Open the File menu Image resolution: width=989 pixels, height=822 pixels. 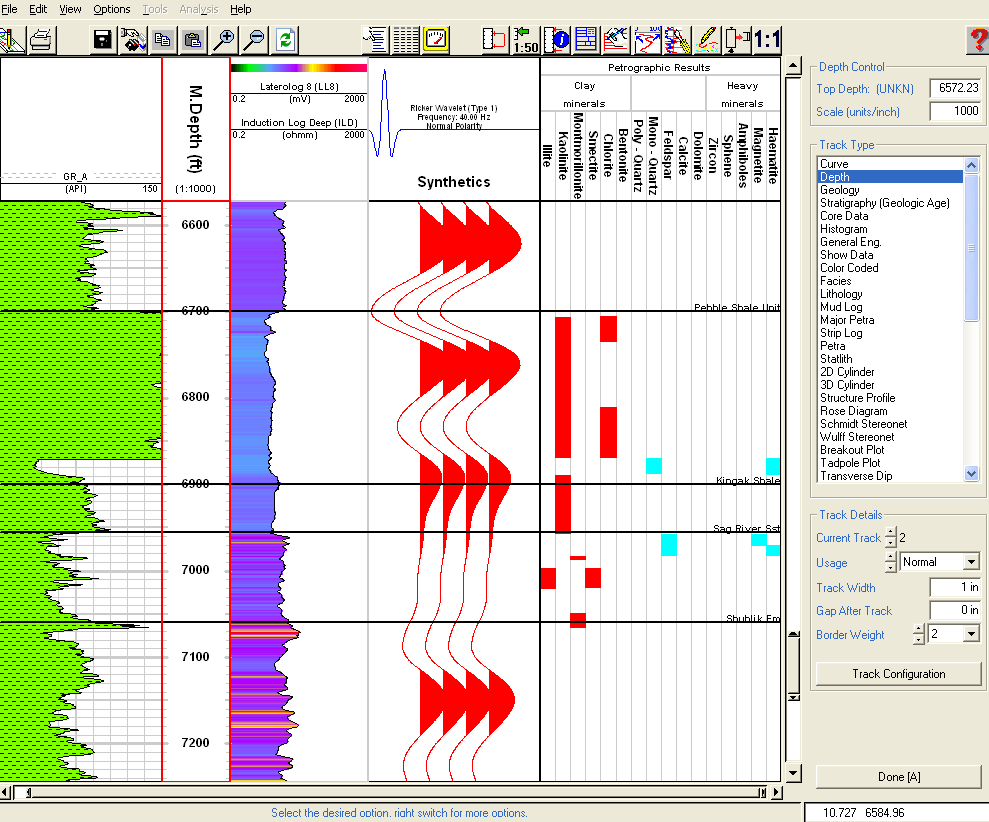9,9
